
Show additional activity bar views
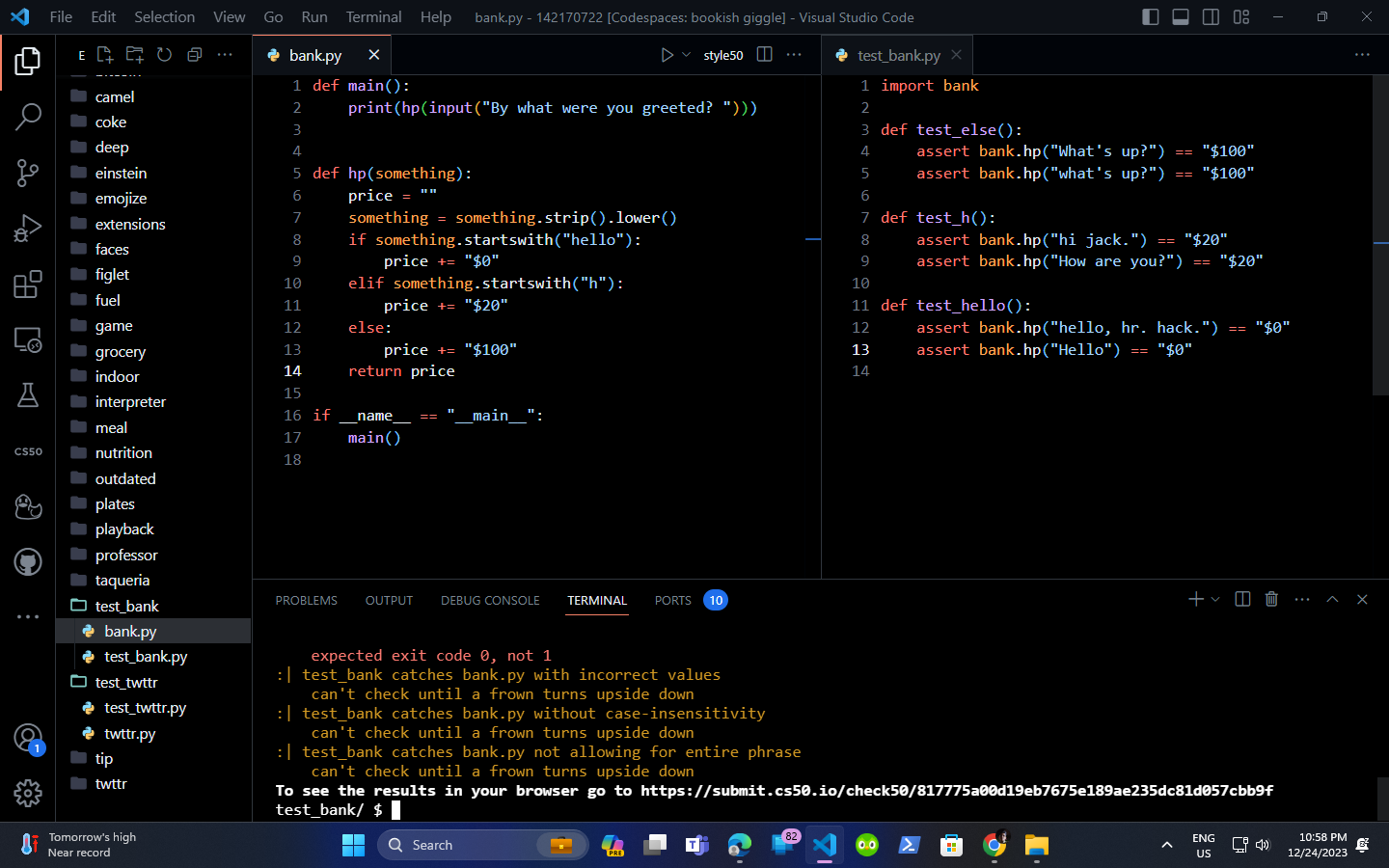tap(28, 616)
